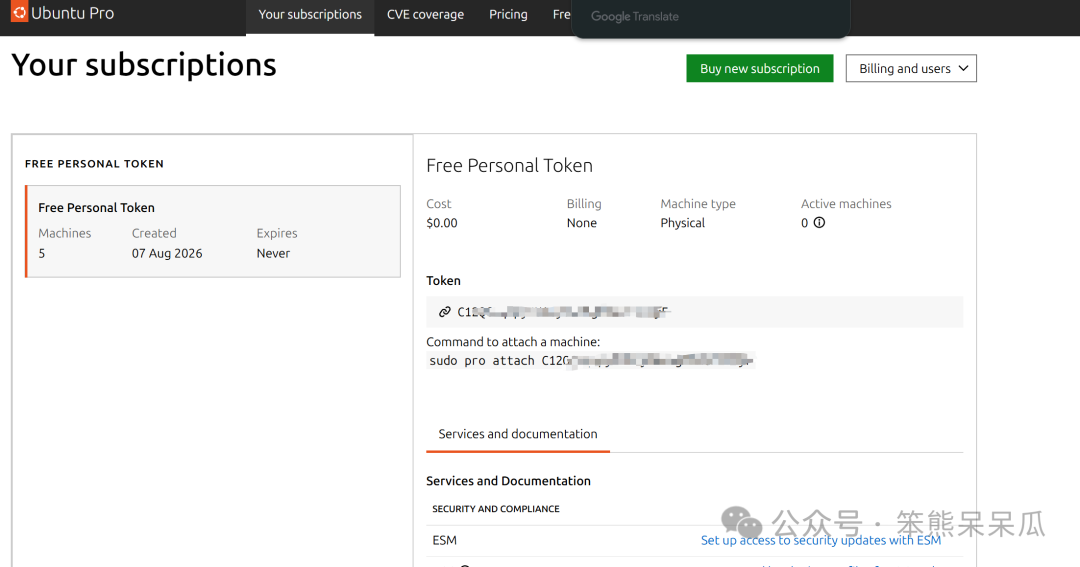Click the 'SECURITY AND COMPLIANCE' heading
1080x567 pixels.
[495, 509]
